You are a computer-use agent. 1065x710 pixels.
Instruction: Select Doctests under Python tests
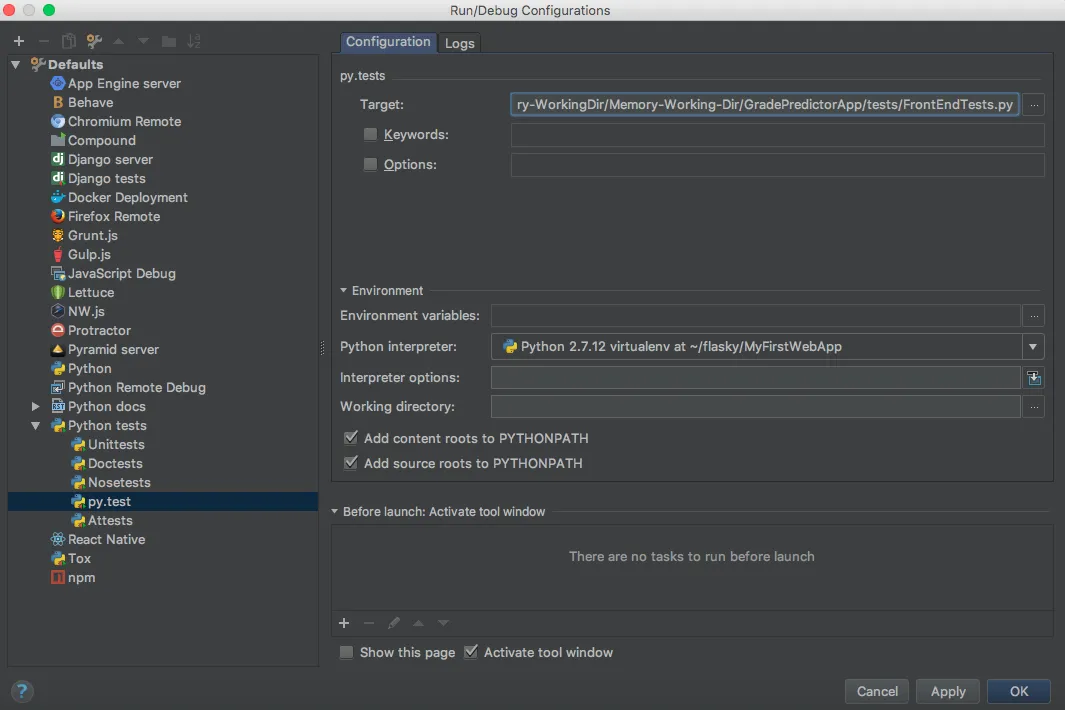pos(115,464)
